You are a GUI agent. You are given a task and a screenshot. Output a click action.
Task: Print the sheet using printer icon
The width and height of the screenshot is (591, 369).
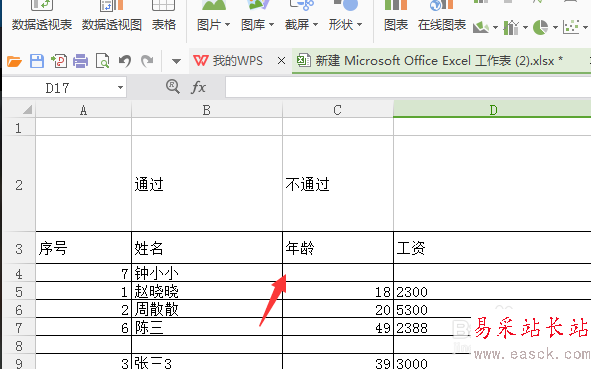click(80, 61)
